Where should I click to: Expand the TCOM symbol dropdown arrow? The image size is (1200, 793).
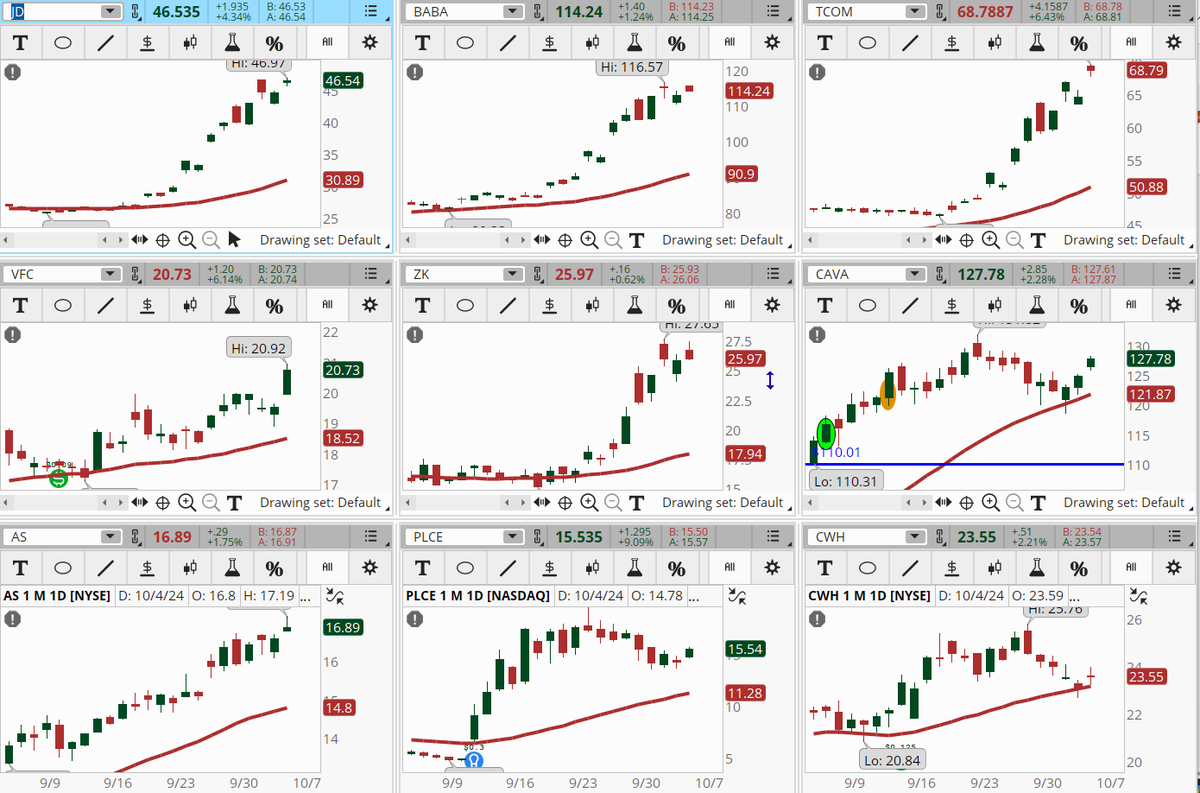click(x=915, y=12)
